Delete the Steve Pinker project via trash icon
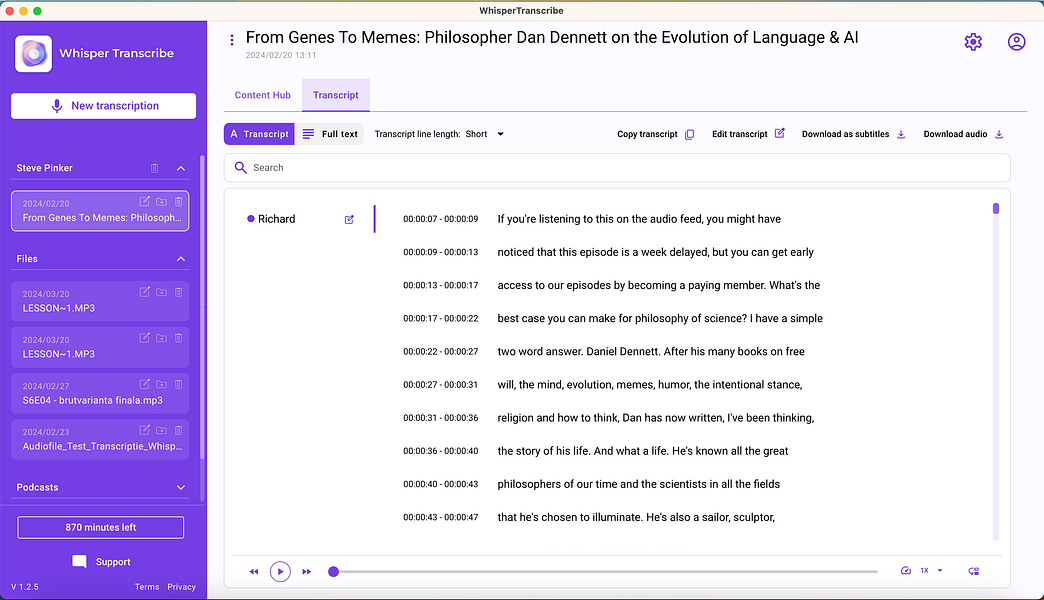 (153, 167)
